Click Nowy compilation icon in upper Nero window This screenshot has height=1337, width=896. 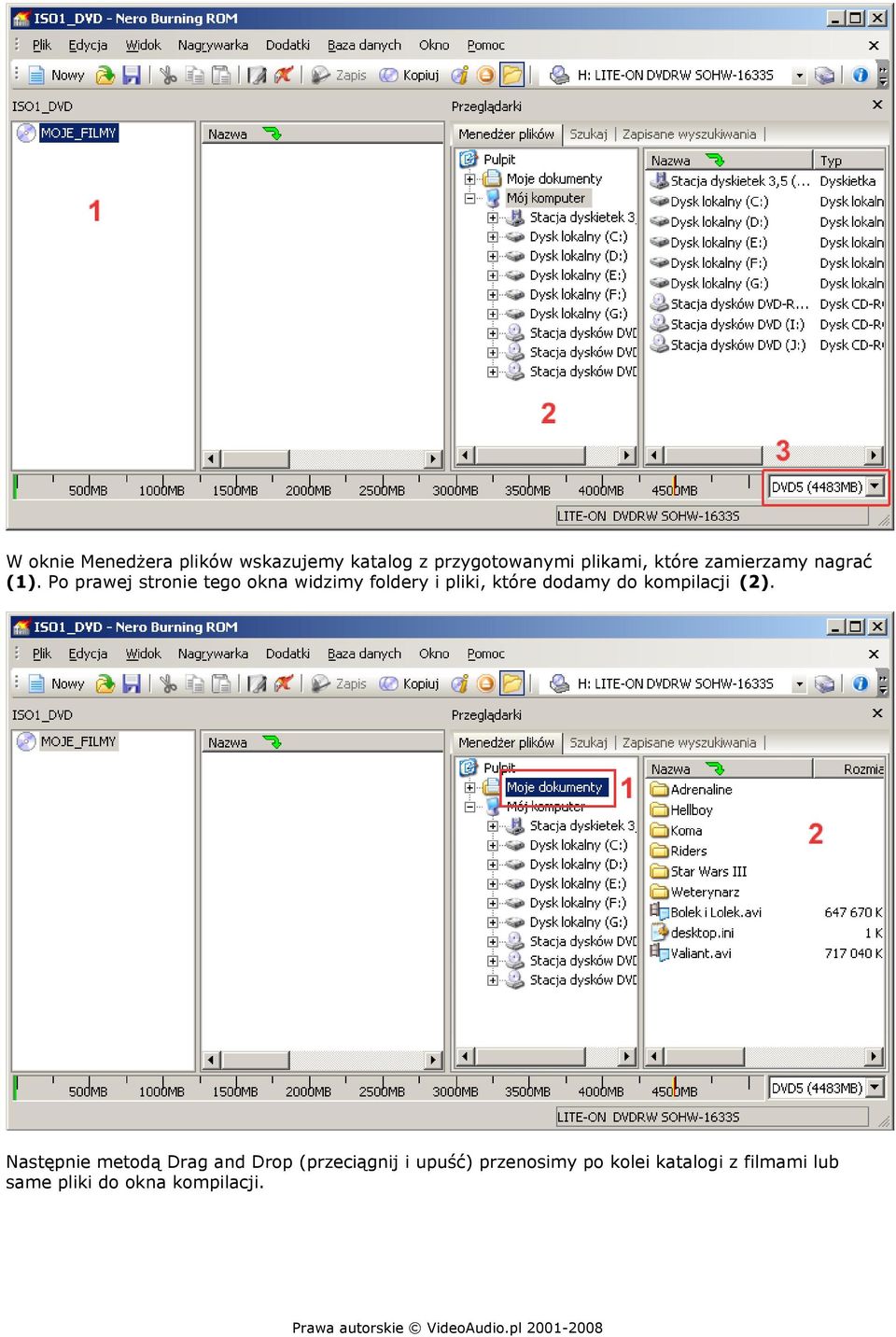click(55, 76)
